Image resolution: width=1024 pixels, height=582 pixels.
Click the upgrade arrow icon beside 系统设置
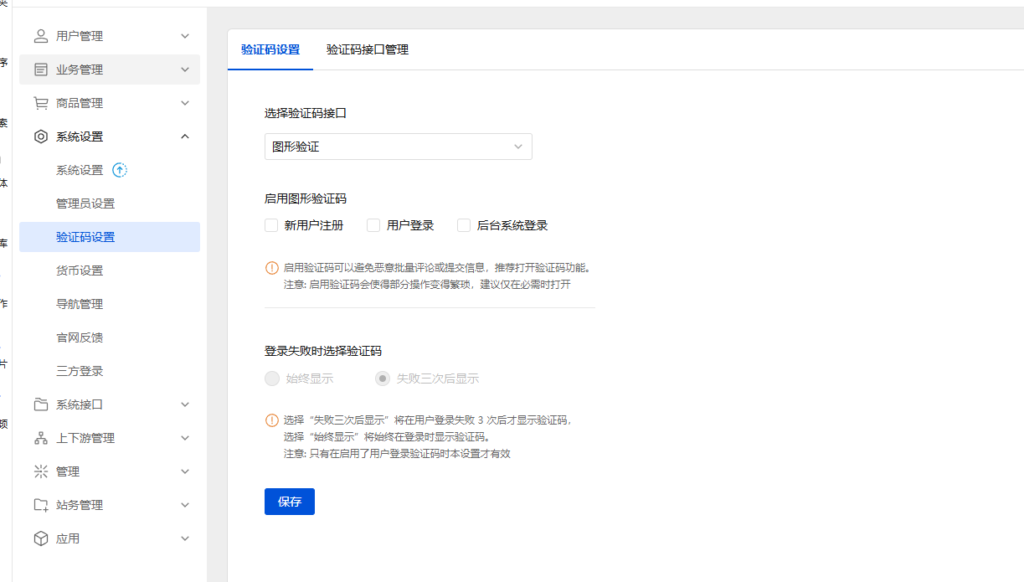[119, 170]
